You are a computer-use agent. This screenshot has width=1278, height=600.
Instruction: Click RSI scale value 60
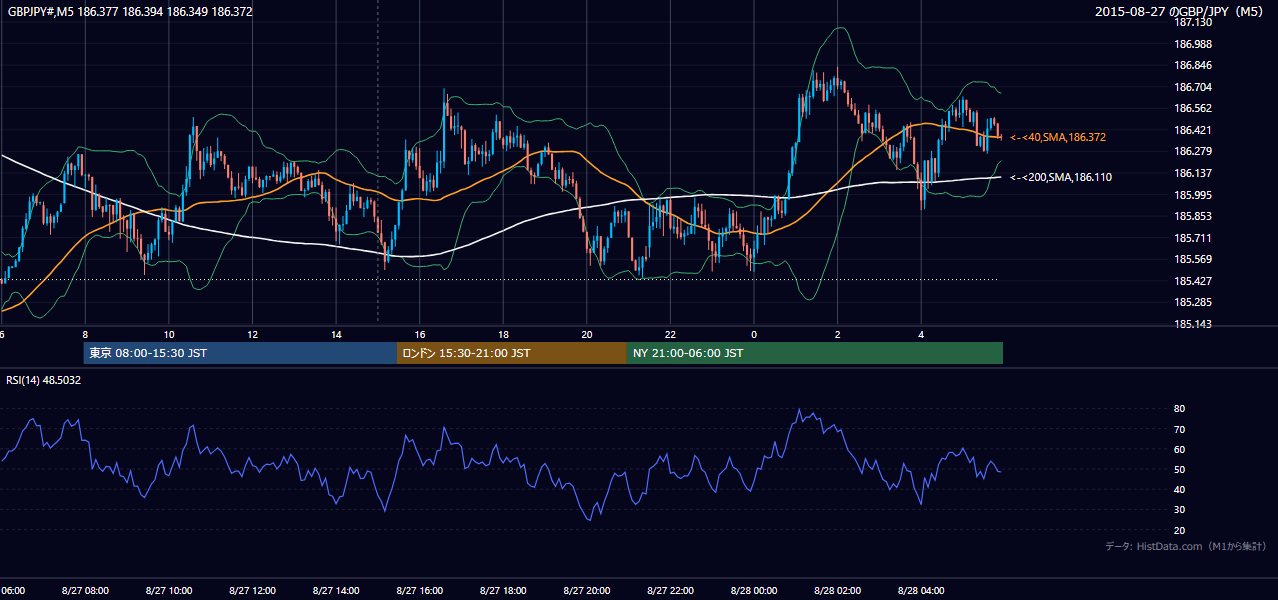point(1179,449)
